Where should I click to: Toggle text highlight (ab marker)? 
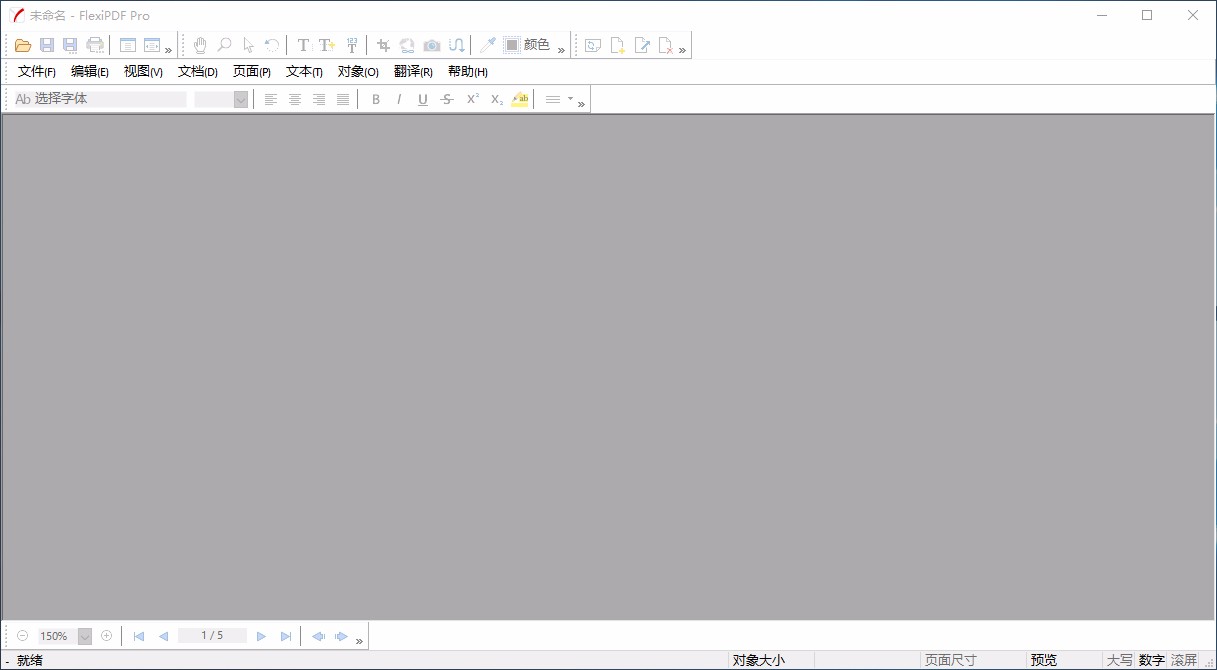(x=520, y=99)
